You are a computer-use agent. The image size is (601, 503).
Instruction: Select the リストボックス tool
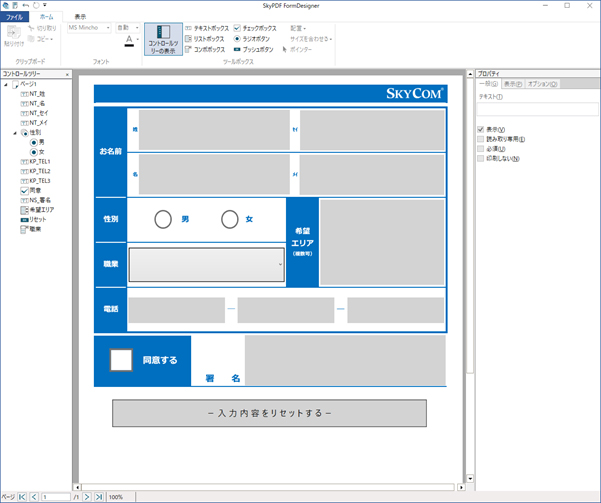(x=204, y=39)
